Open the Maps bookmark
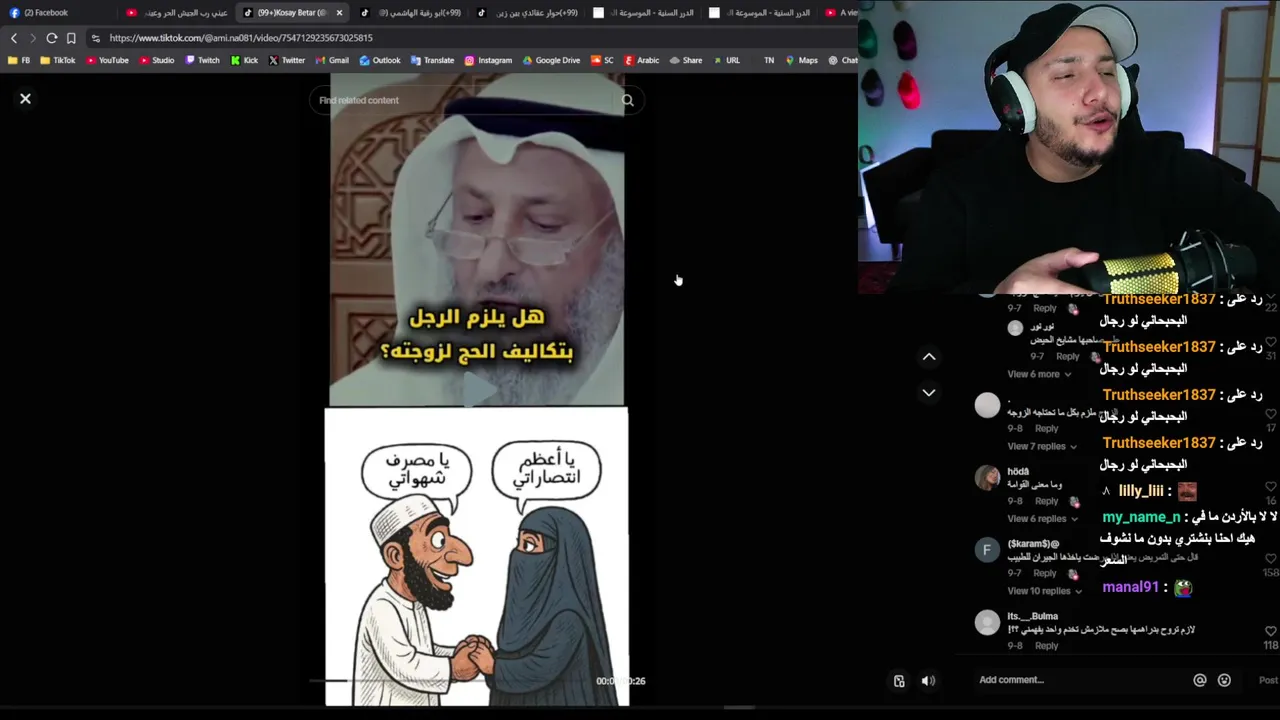The width and height of the screenshot is (1280, 720). [801, 60]
